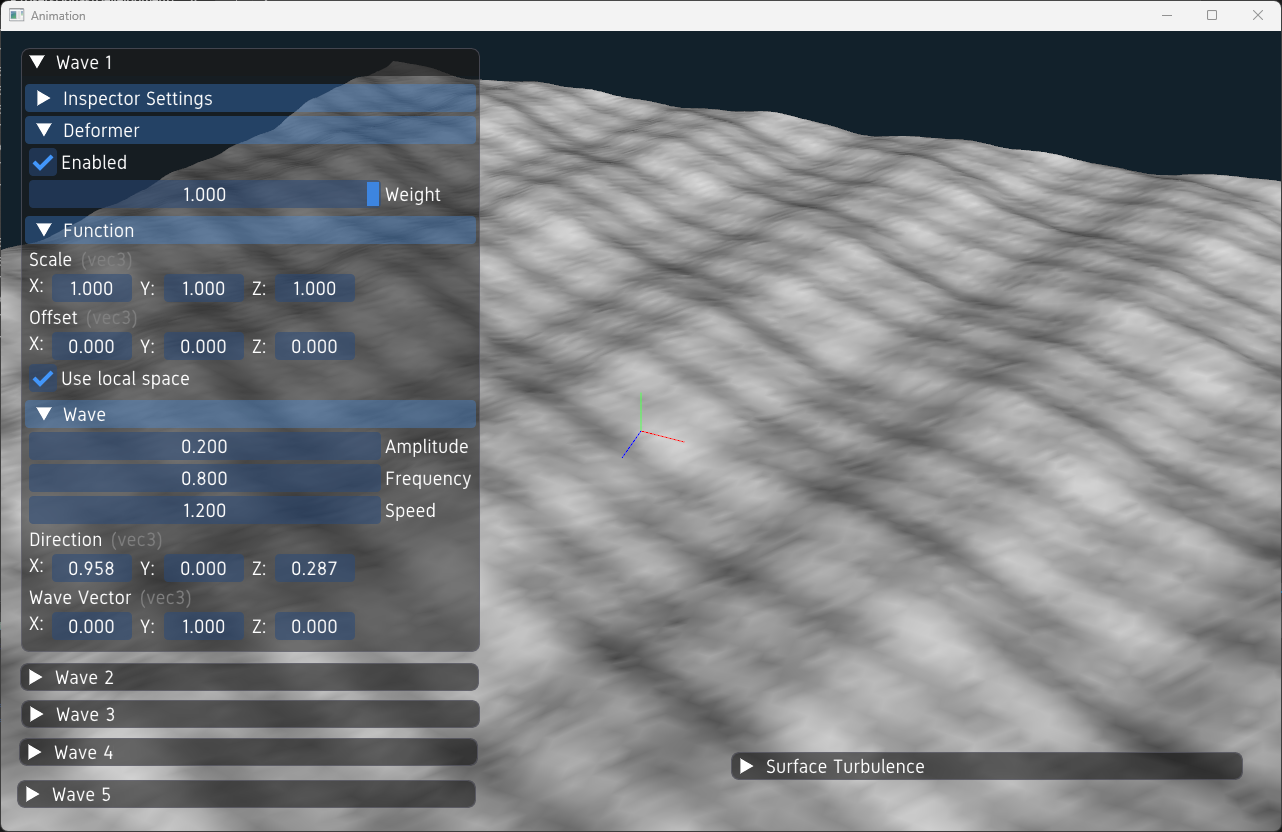Adjust the Amplitude slider at 0.200

pos(205,446)
